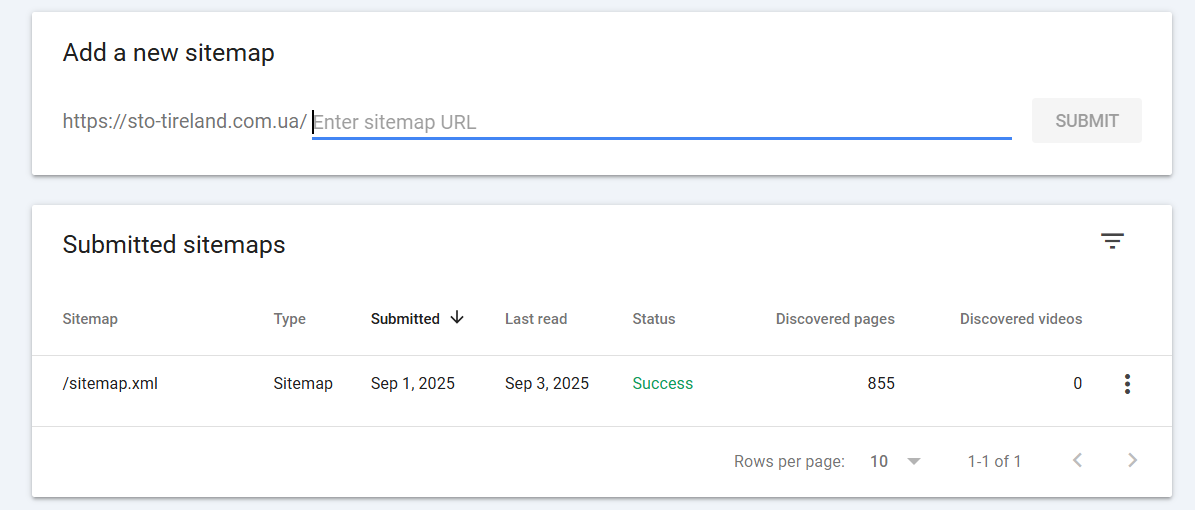Open the filter icon in Submitted sitemaps
1195x510 pixels.
pos(1113,242)
